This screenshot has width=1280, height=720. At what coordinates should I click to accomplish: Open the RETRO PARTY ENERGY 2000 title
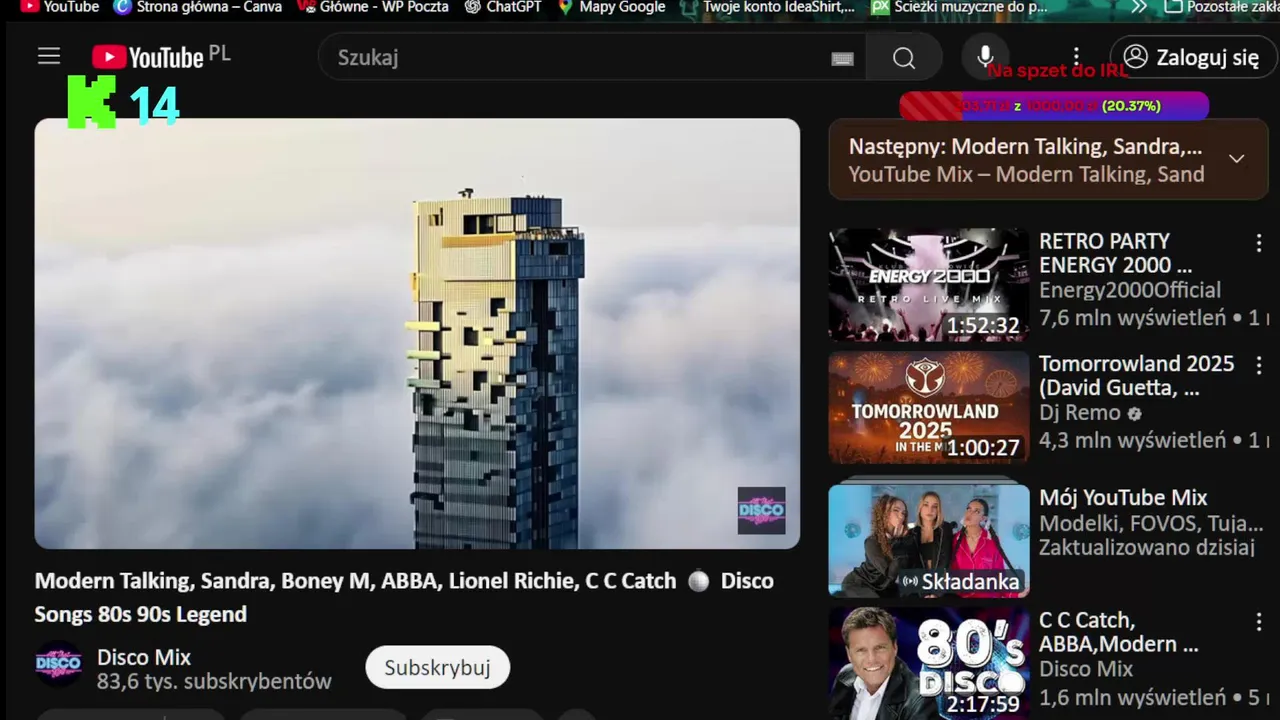coord(1116,253)
